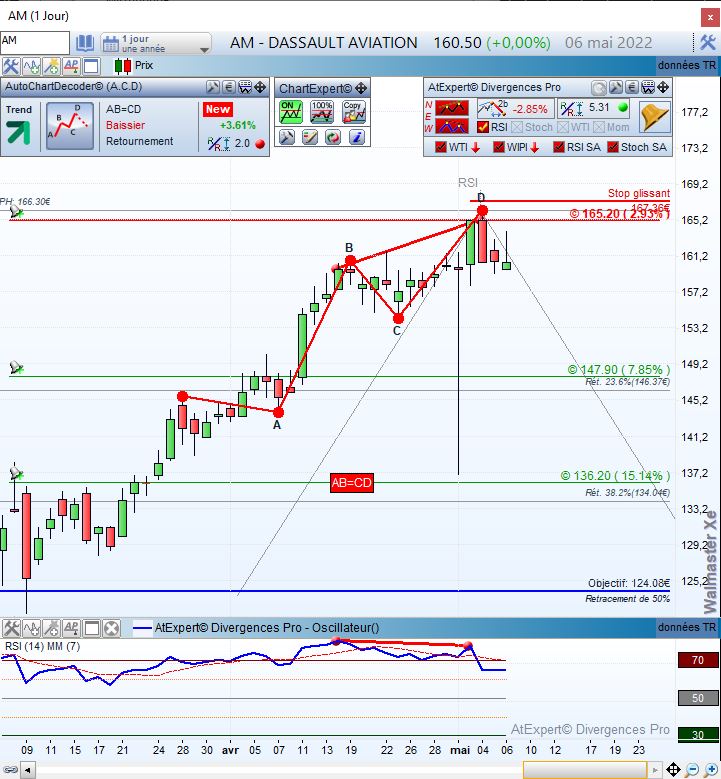Add an indicator to the price chart

[31, 66]
